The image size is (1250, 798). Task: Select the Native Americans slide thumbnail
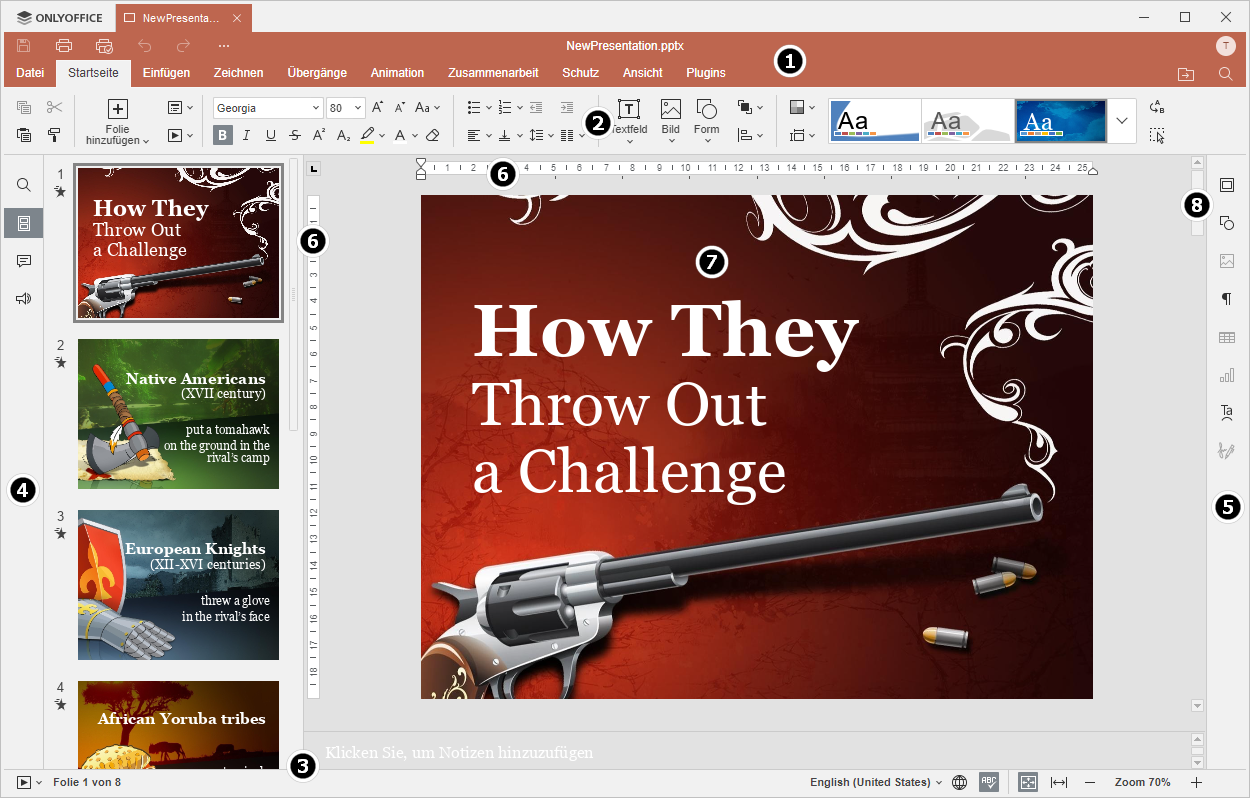click(x=178, y=414)
